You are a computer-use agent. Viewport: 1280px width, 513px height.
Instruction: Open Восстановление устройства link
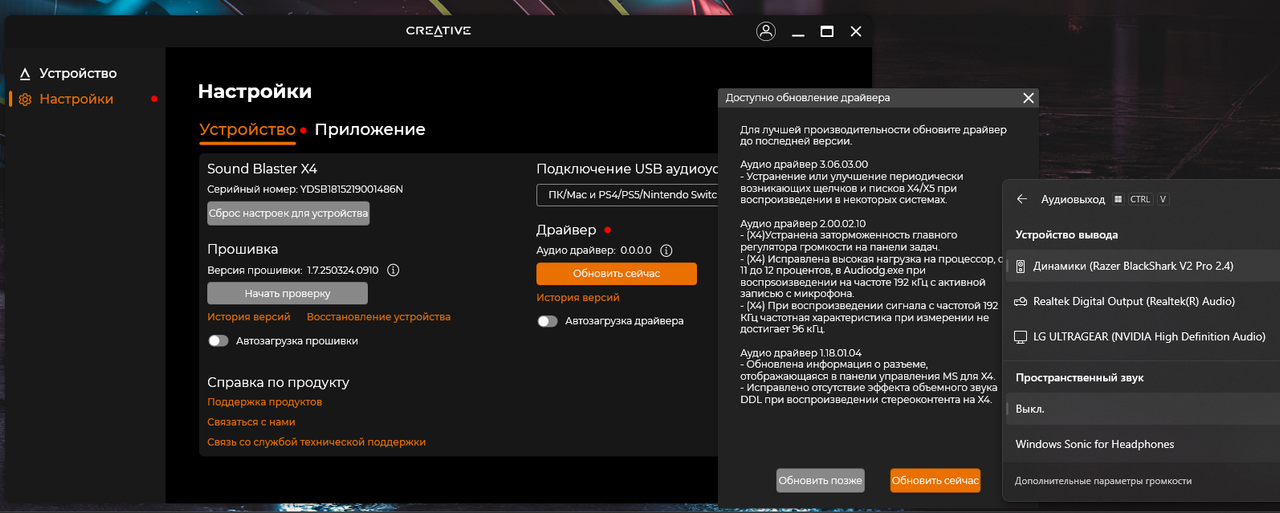click(x=379, y=317)
